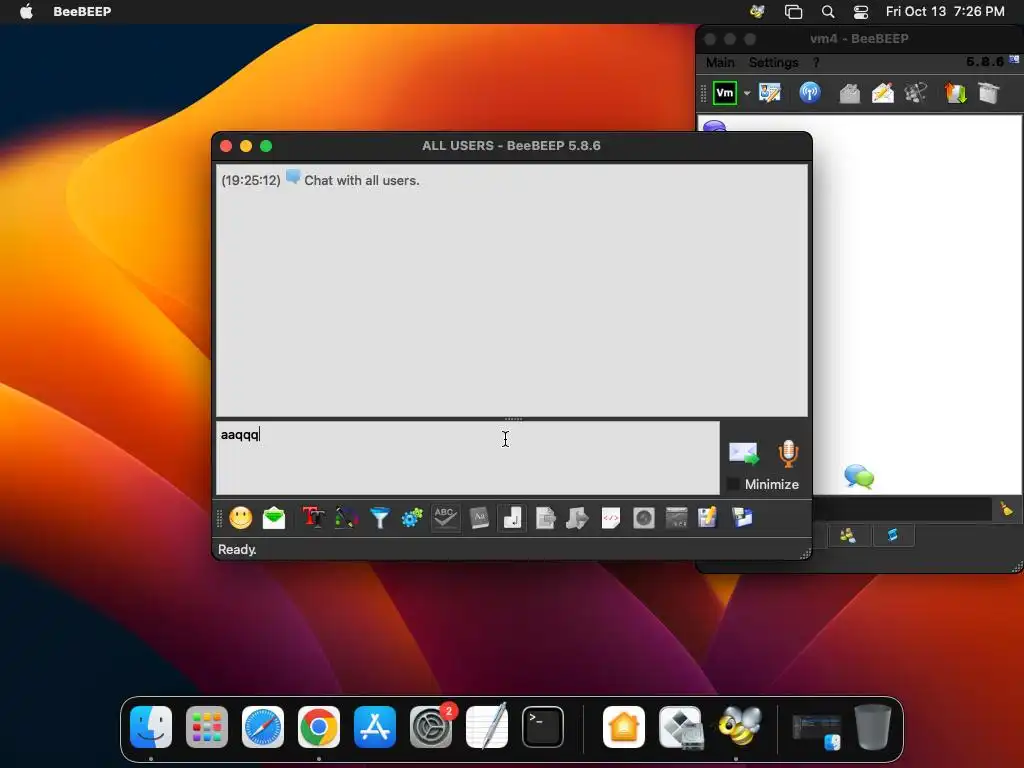1024x768 pixels.
Task: Click the chat toolbar drag handle
Action: 219,518
